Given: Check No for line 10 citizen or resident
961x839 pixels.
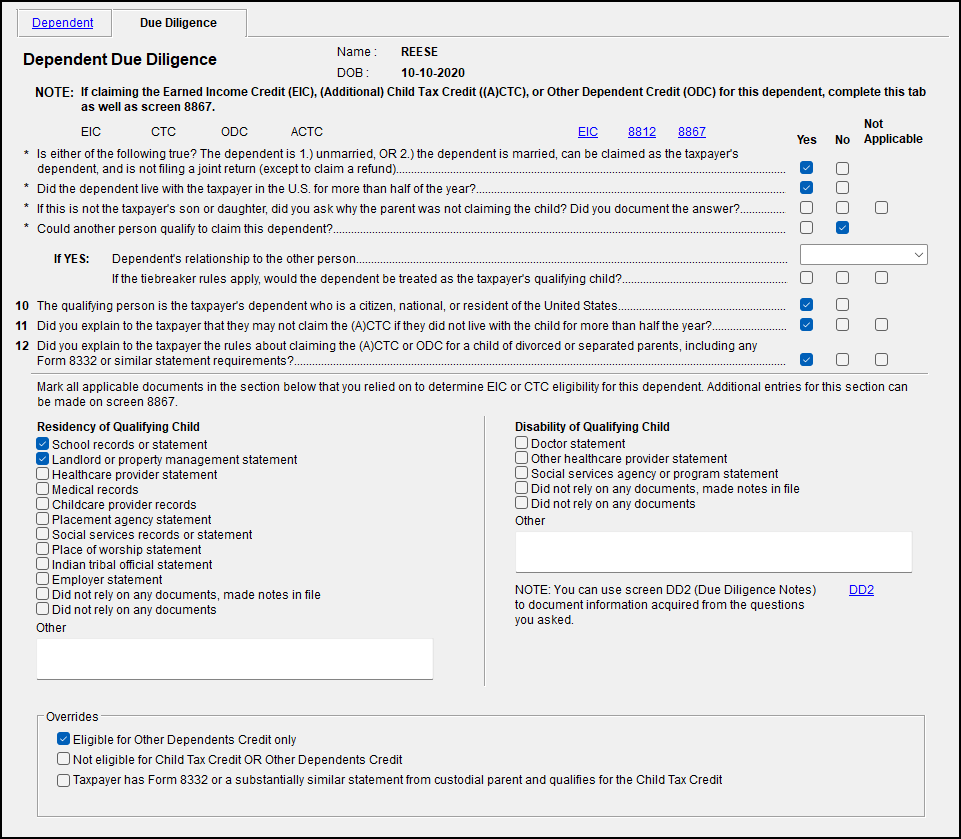Looking at the screenshot, I should point(842,305).
